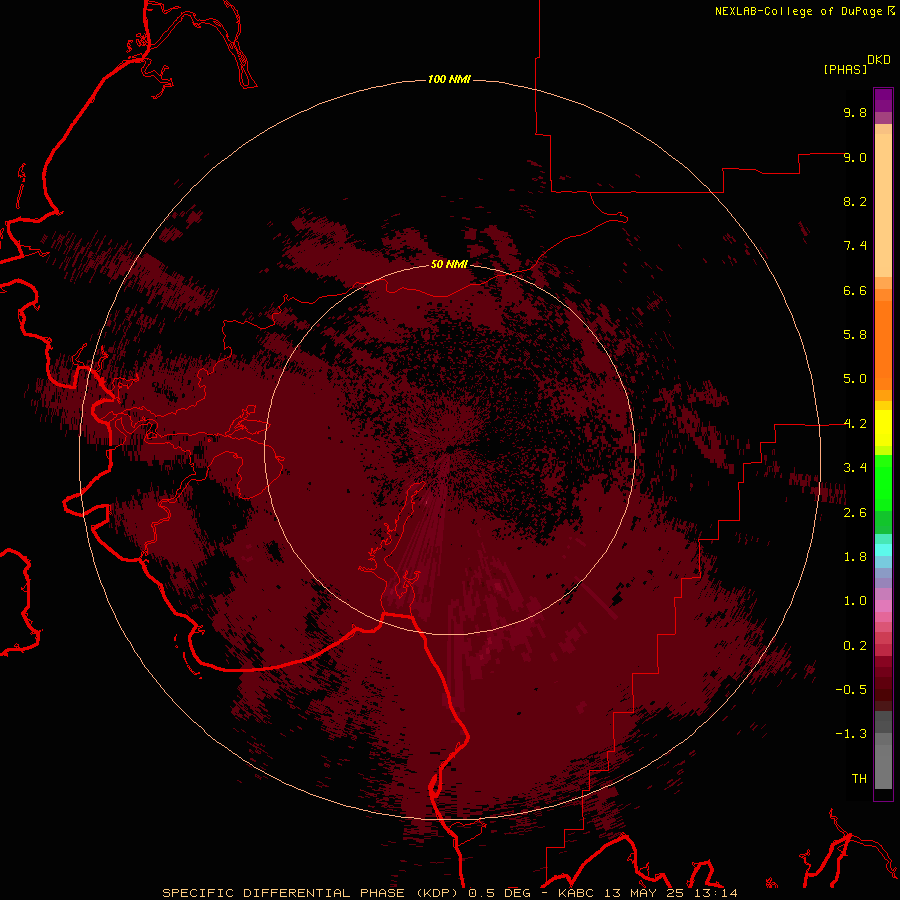
Task: Select the 1.0 value on the scale
Action: [x=855, y=601]
